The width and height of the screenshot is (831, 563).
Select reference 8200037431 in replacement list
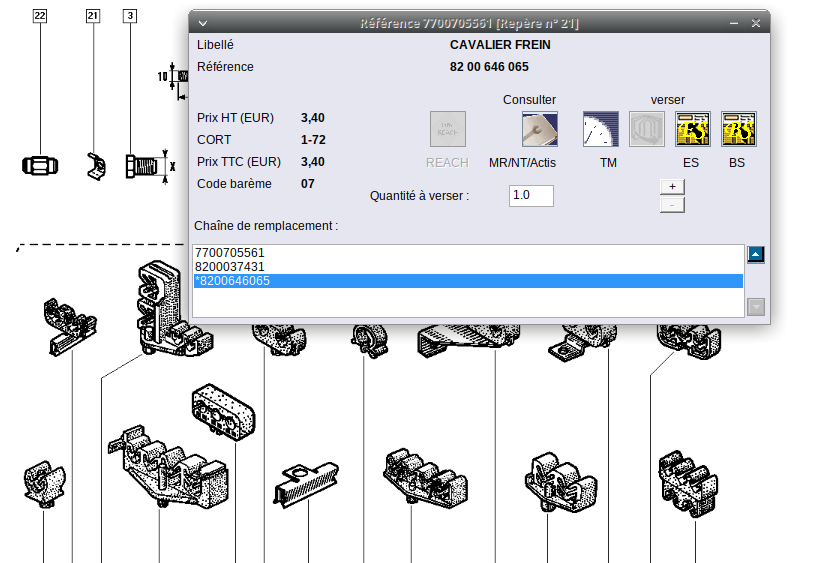pos(230,267)
